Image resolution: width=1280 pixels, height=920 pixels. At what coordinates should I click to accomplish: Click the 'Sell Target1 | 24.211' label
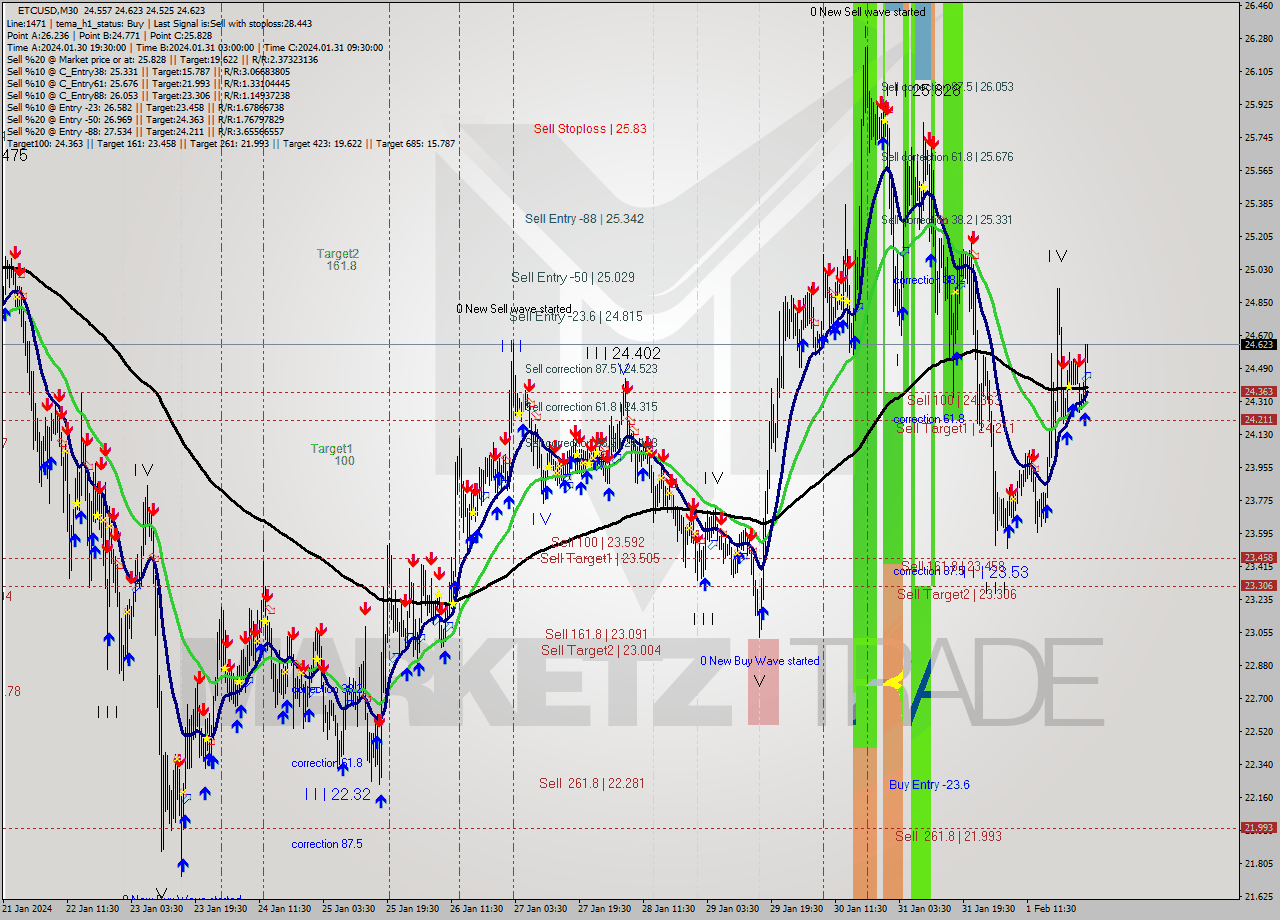coord(956,428)
